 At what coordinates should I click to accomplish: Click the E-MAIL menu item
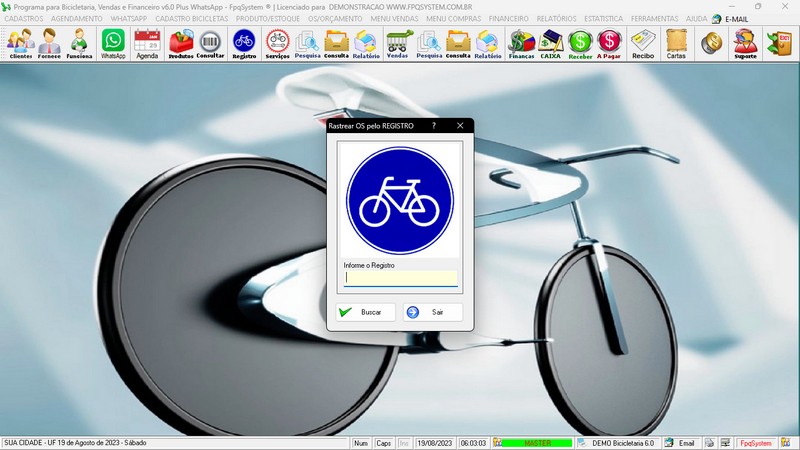pyautogui.click(x=730, y=19)
